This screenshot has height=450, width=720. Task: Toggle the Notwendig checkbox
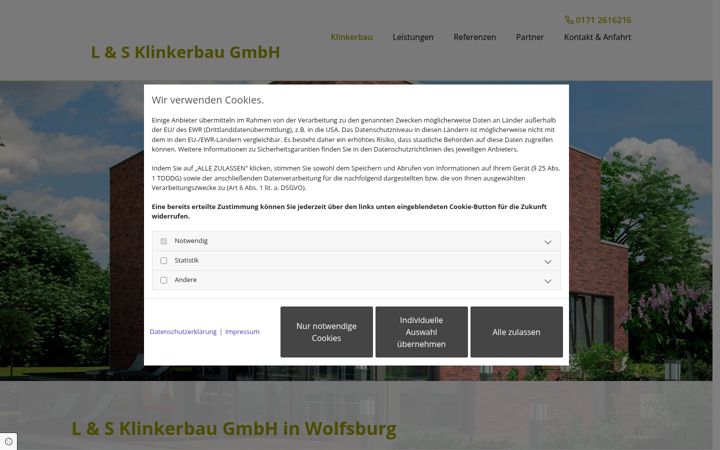[163, 241]
